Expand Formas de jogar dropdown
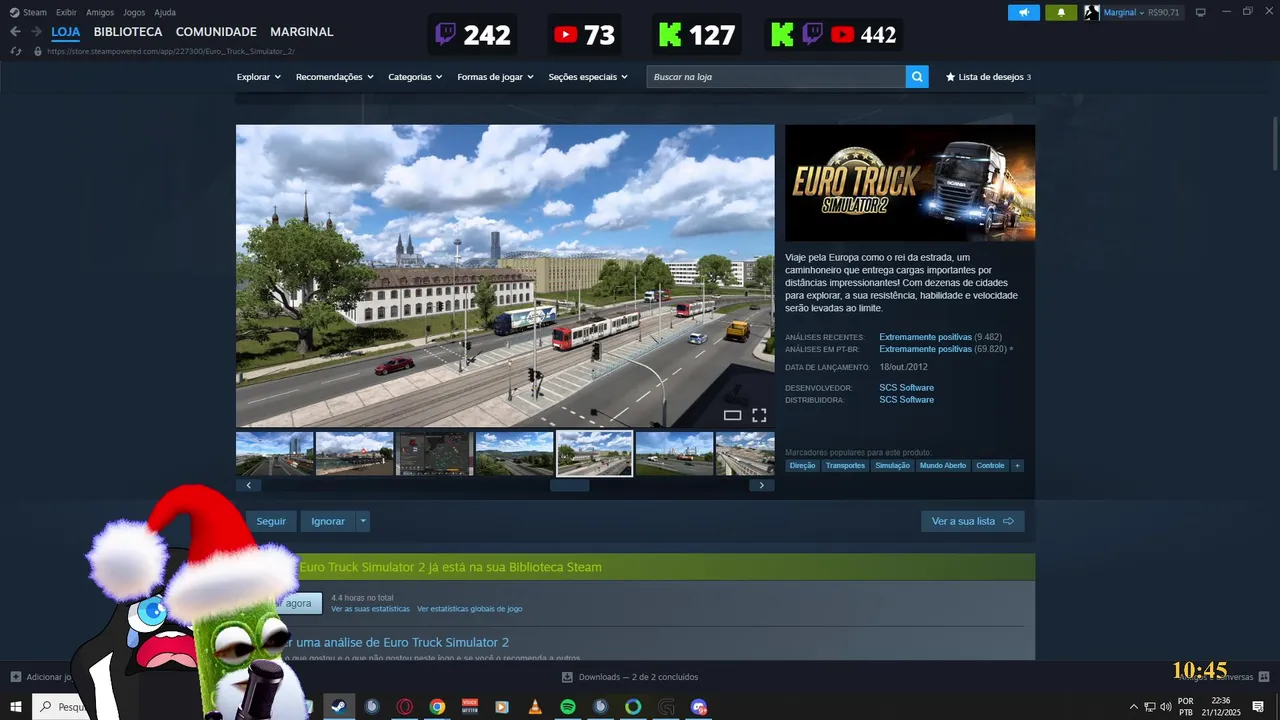This screenshot has width=1280, height=720. [x=495, y=77]
